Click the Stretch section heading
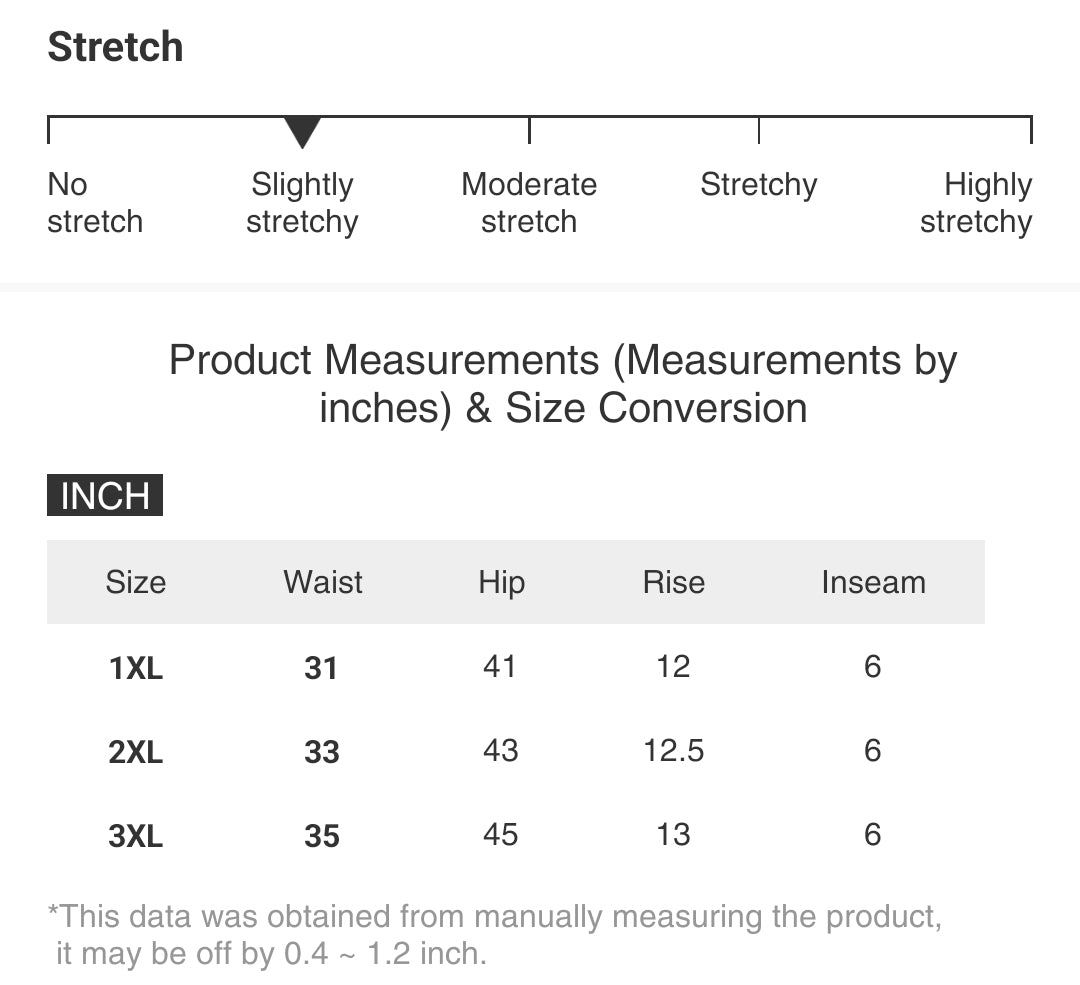The height and width of the screenshot is (985, 1080). point(116,47)
